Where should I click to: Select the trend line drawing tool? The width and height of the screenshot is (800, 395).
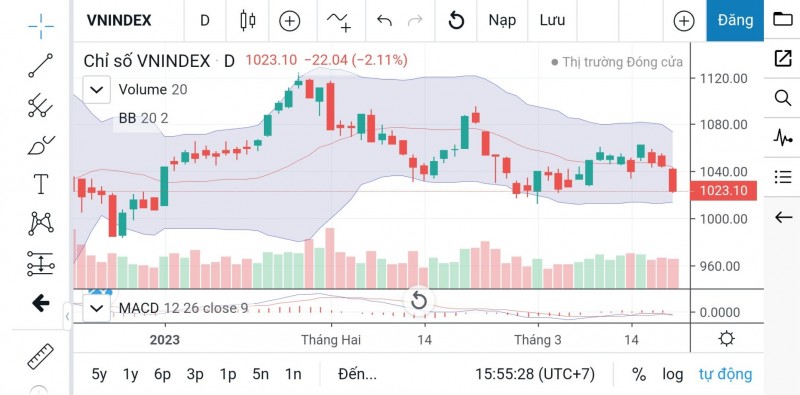click(x=40, y=65)
